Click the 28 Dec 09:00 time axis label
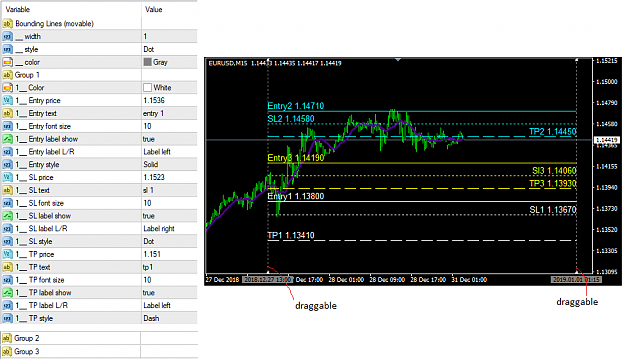 point(387,280)
